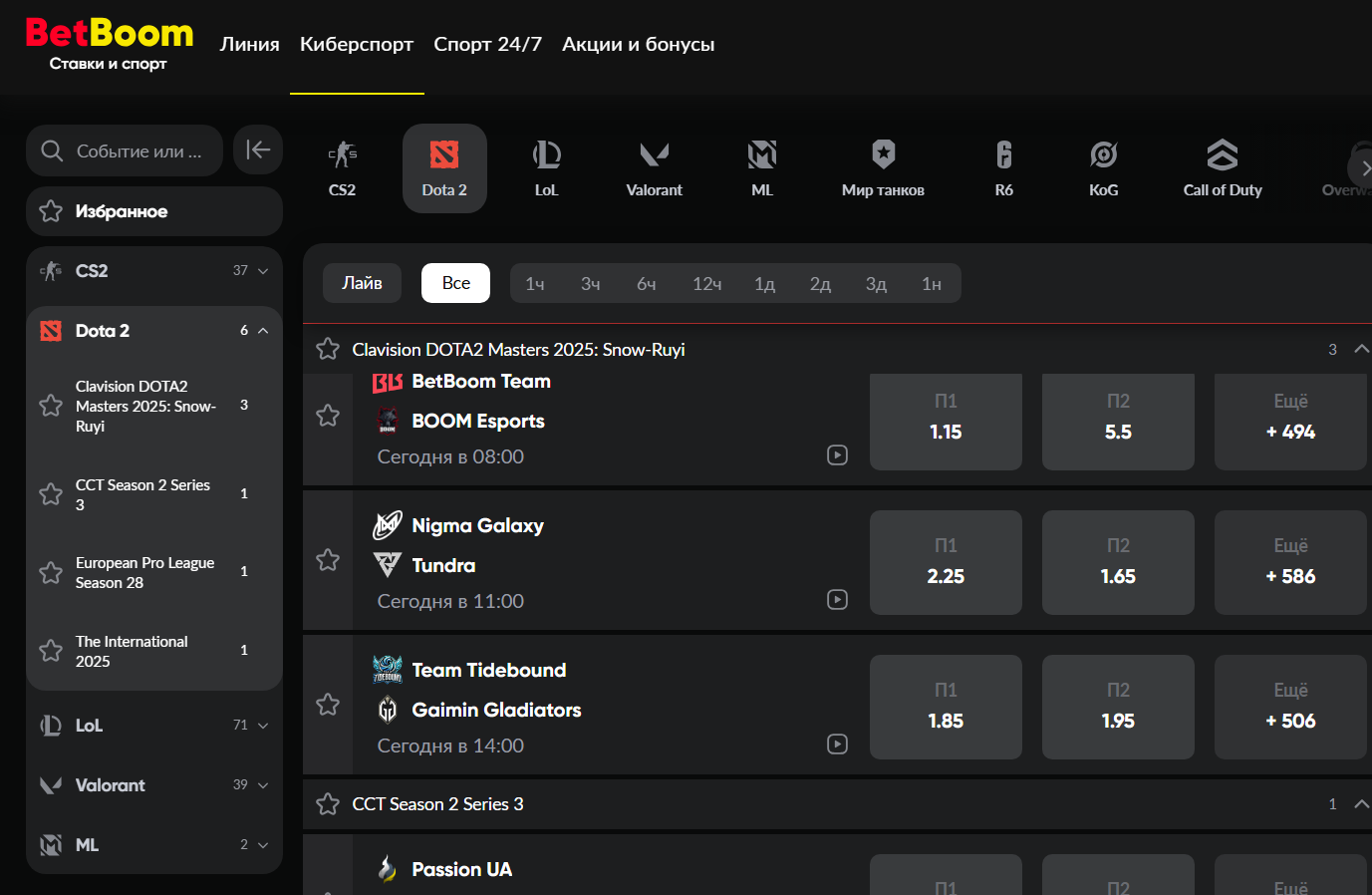The image size is (1372, 895).
Task: Click the Событие или search field
Action: (x=125, y=150)
